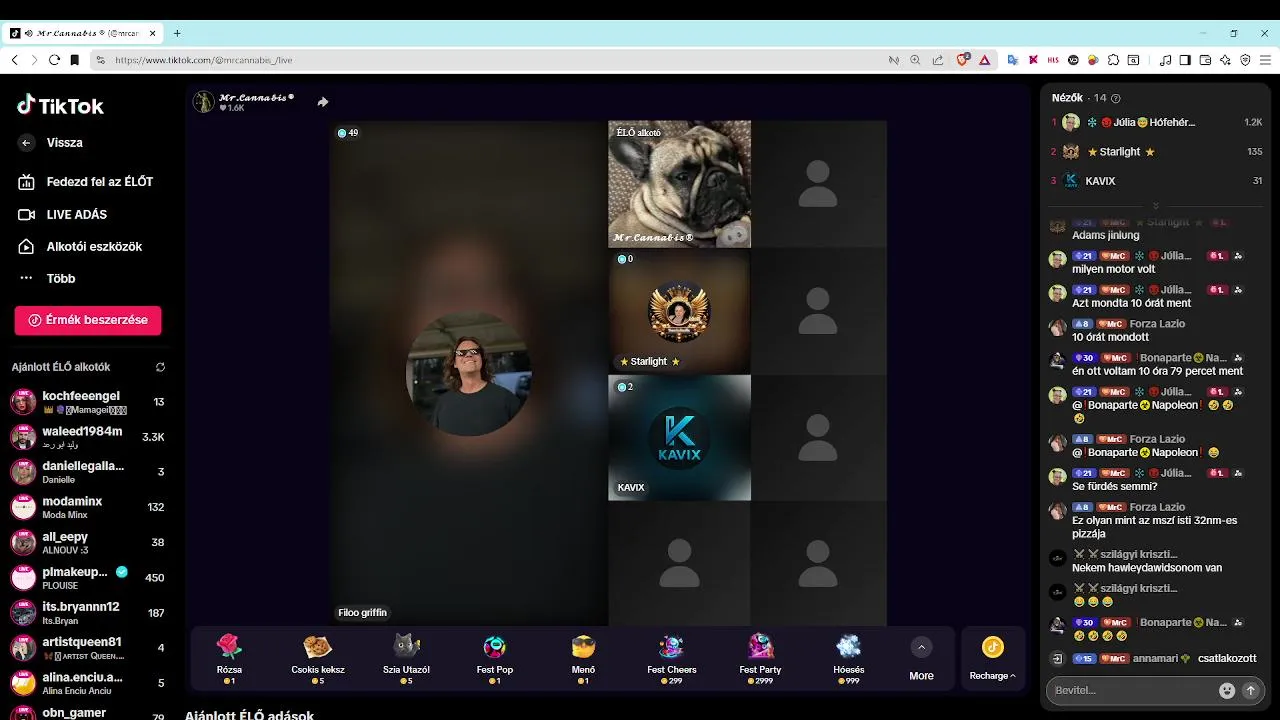Open its.bryannn12 live creator row
Image resolution: width=1280 pixels, height=720 pixels.
[x=88, y=613]
